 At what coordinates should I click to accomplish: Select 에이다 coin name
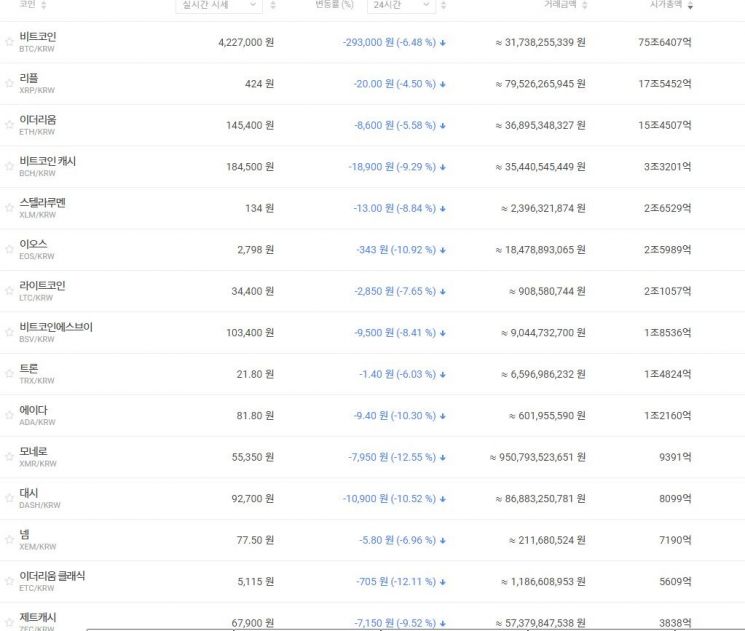(x=33, y=410)
